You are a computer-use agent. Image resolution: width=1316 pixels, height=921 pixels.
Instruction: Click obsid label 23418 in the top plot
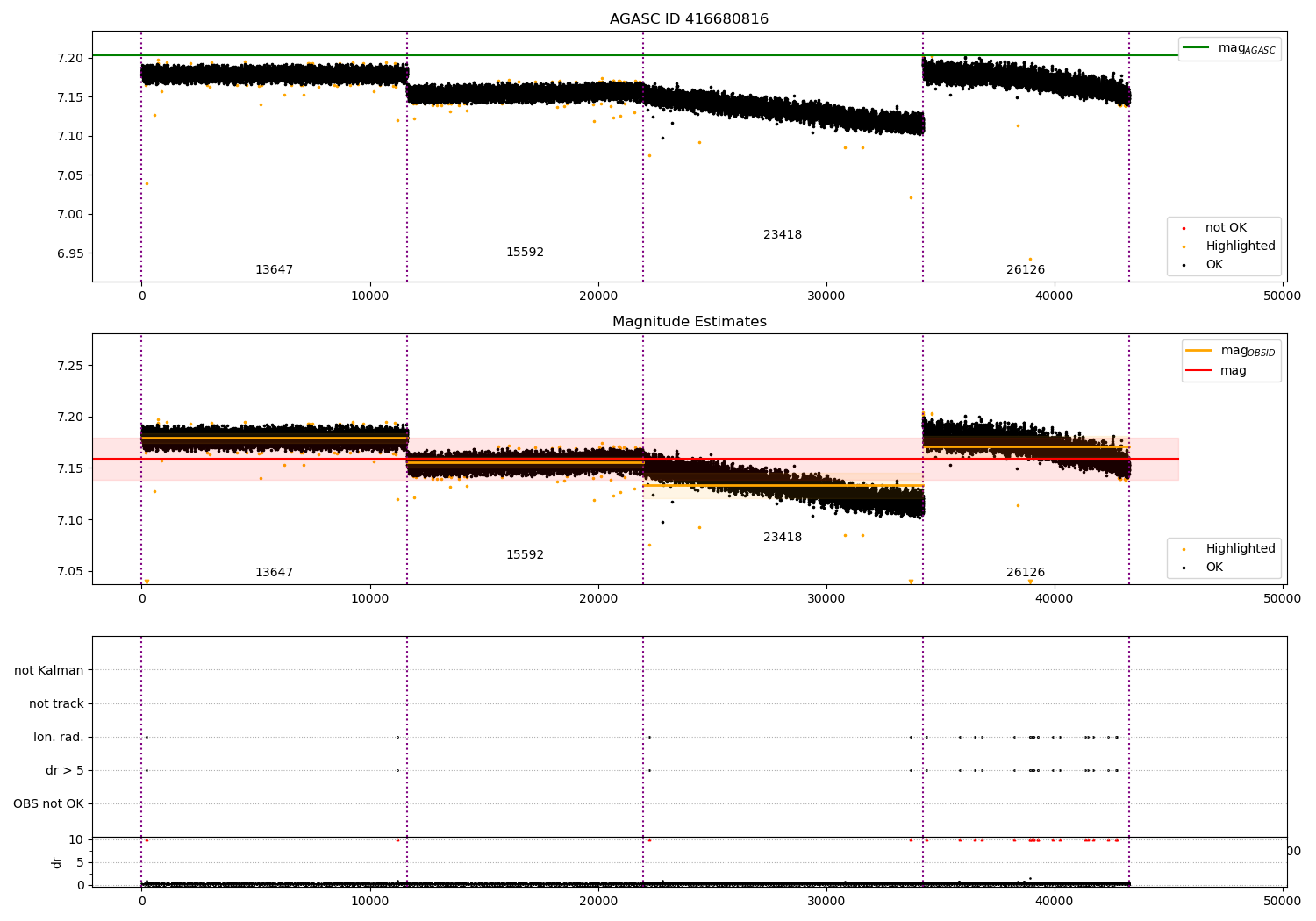[783, 235]
